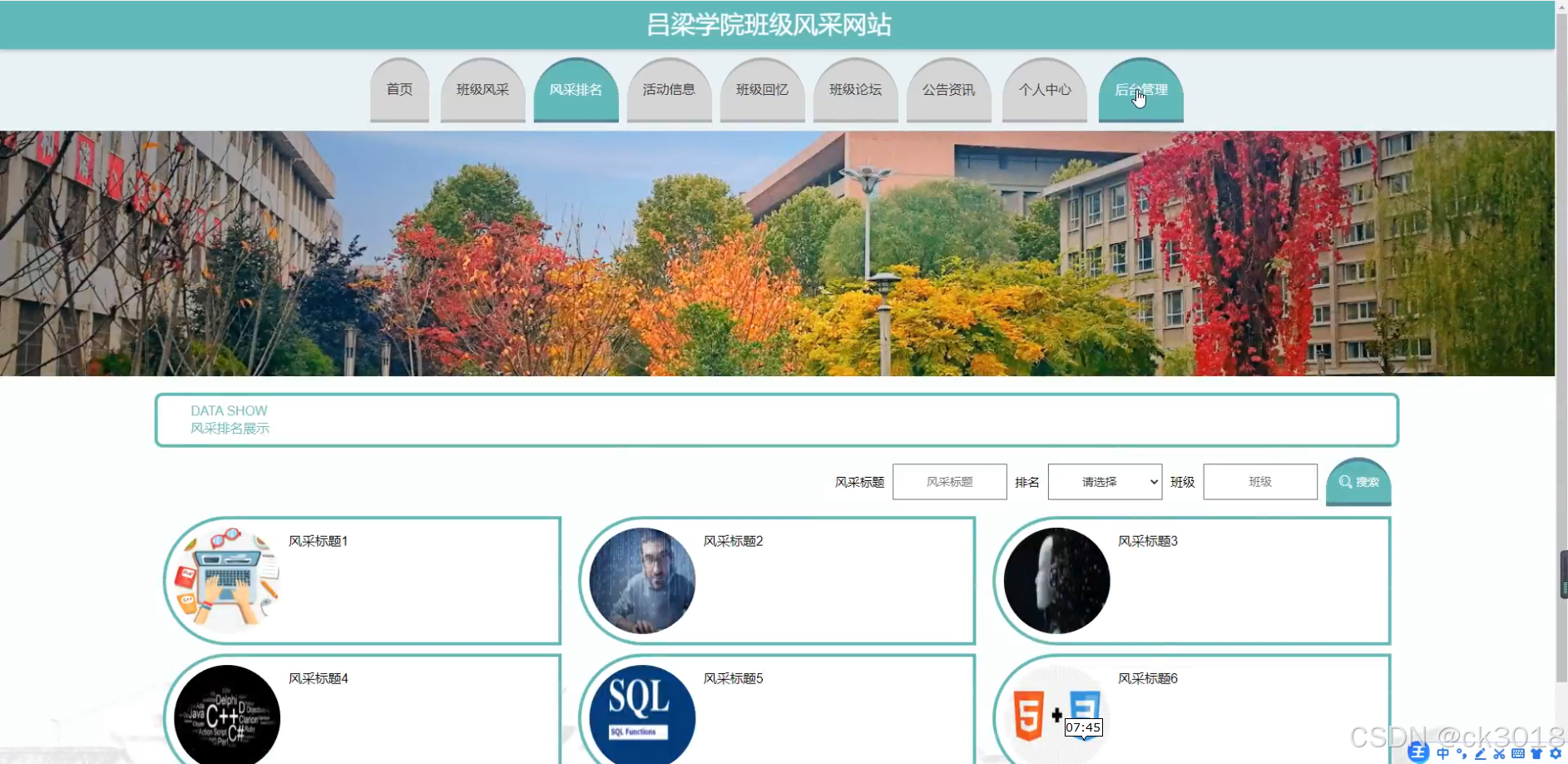
Task: Click the 搜索 search button
Action: click(1358, 482)
